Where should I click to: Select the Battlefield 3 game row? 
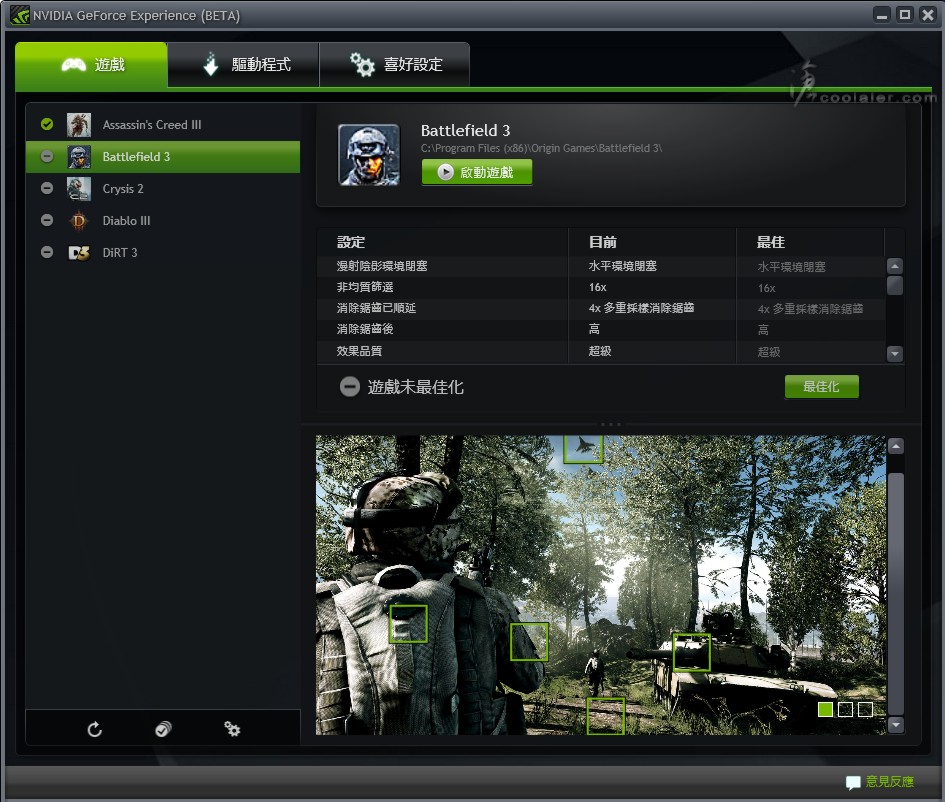click(x=163, y=157)
